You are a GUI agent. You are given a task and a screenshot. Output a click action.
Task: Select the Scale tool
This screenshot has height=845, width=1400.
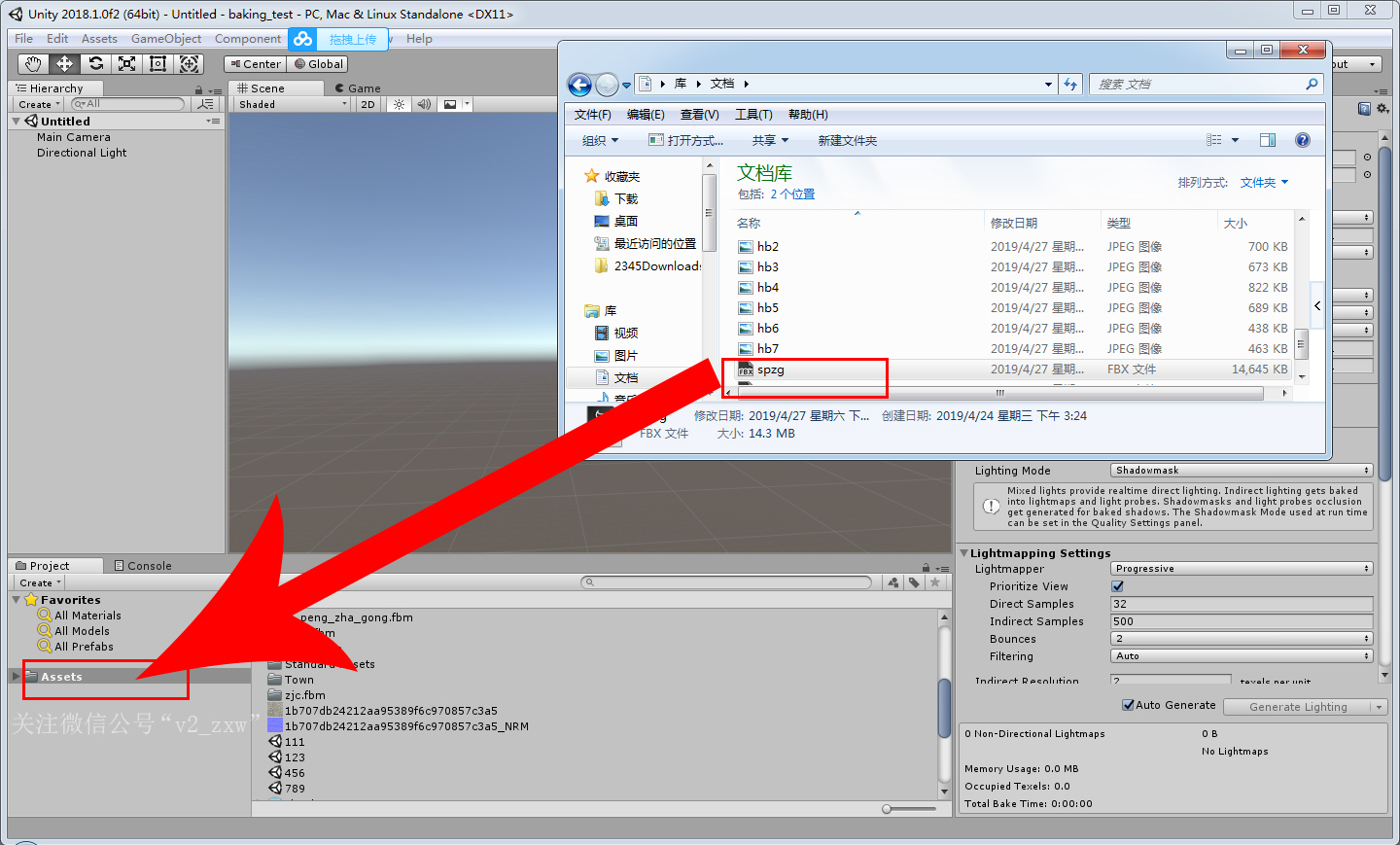pyautogui.click(x=126, y=64)
